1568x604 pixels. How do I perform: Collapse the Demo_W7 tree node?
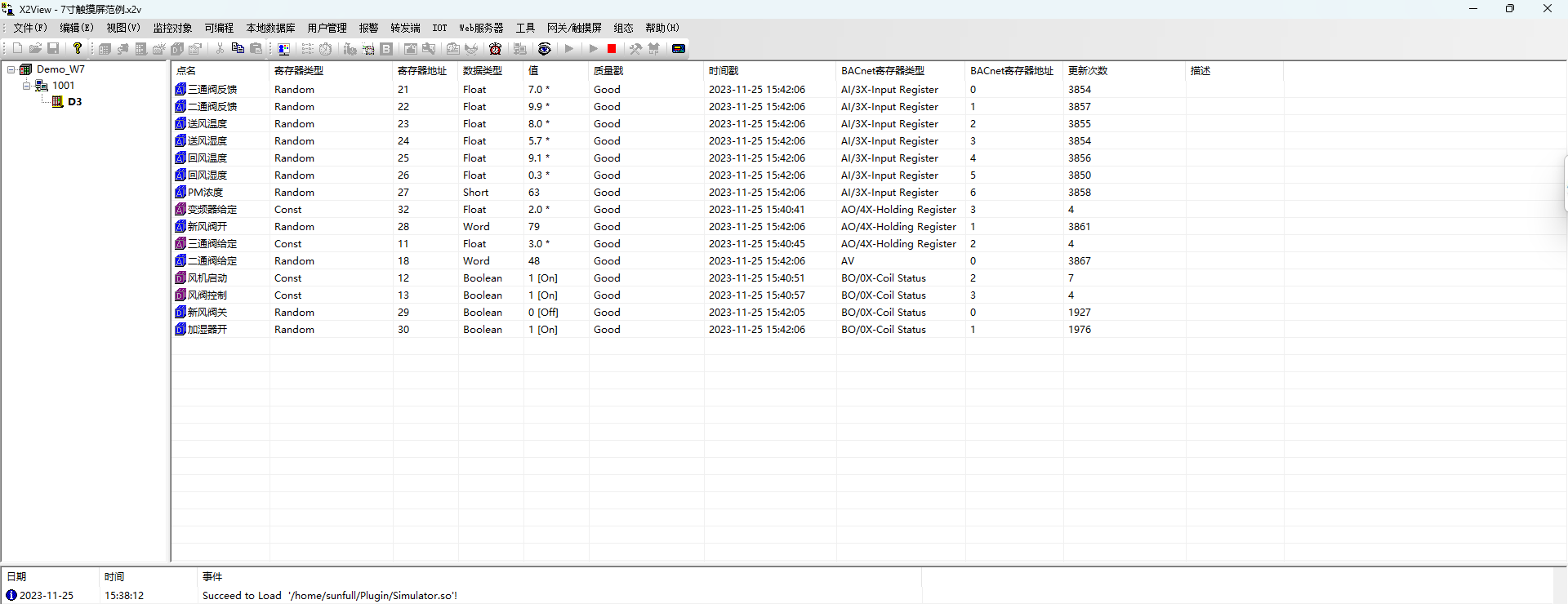11,70
